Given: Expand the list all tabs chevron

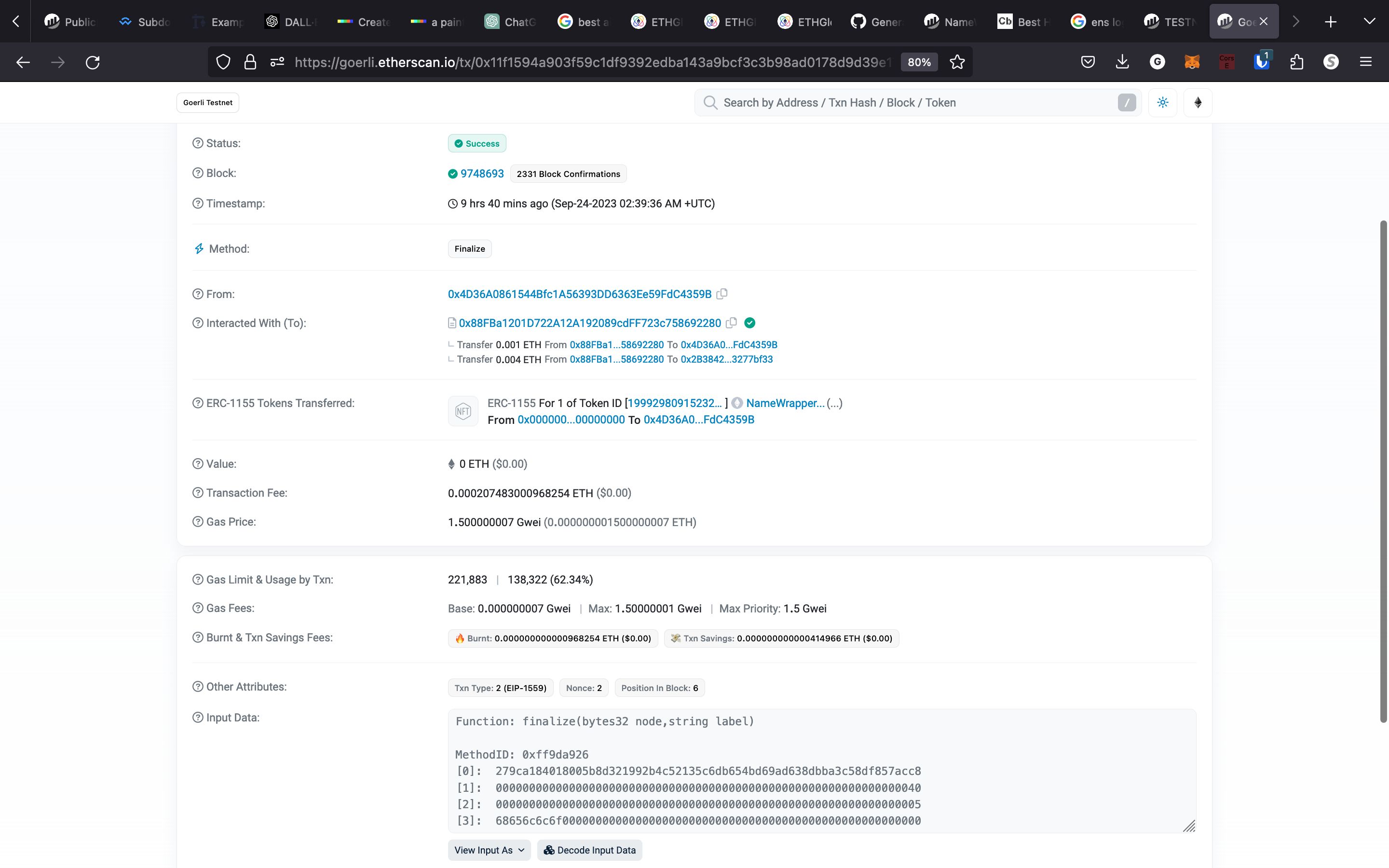Looking at the screenshot, I should tap(1370, 22).
